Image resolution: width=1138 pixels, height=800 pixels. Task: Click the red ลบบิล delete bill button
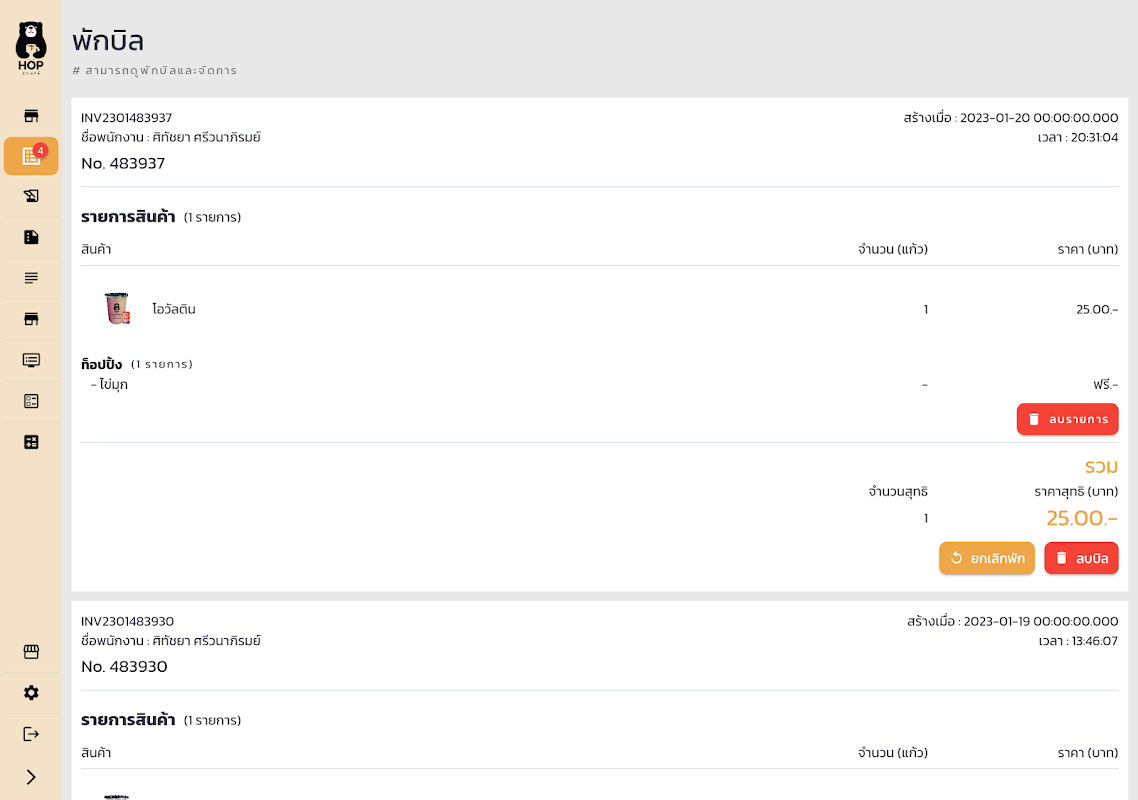coord(1081,558)
